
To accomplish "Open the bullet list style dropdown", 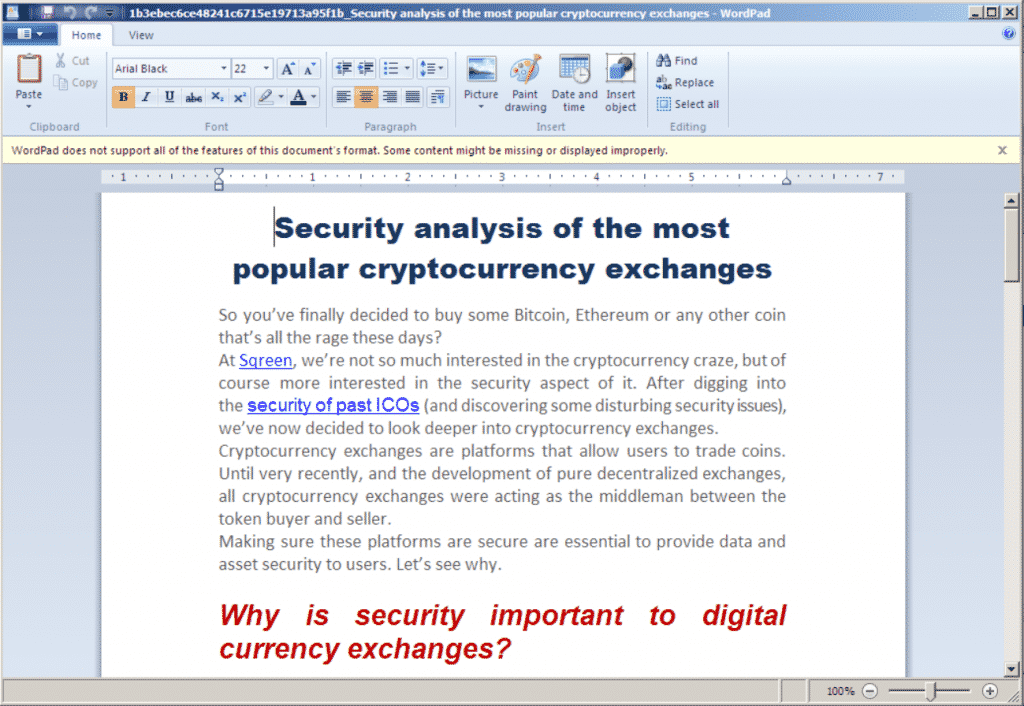I will [408, 69].
